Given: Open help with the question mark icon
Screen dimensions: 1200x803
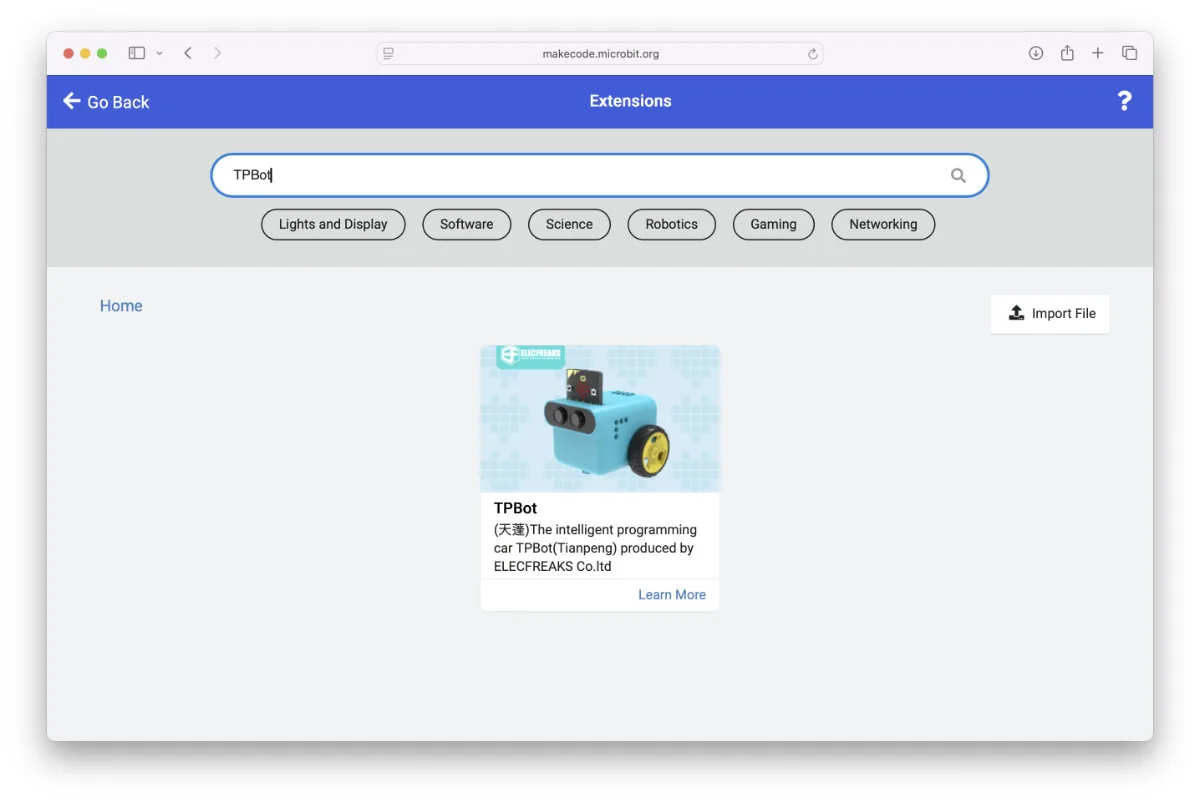Looking at the screenshot, I should [1124, 101].
